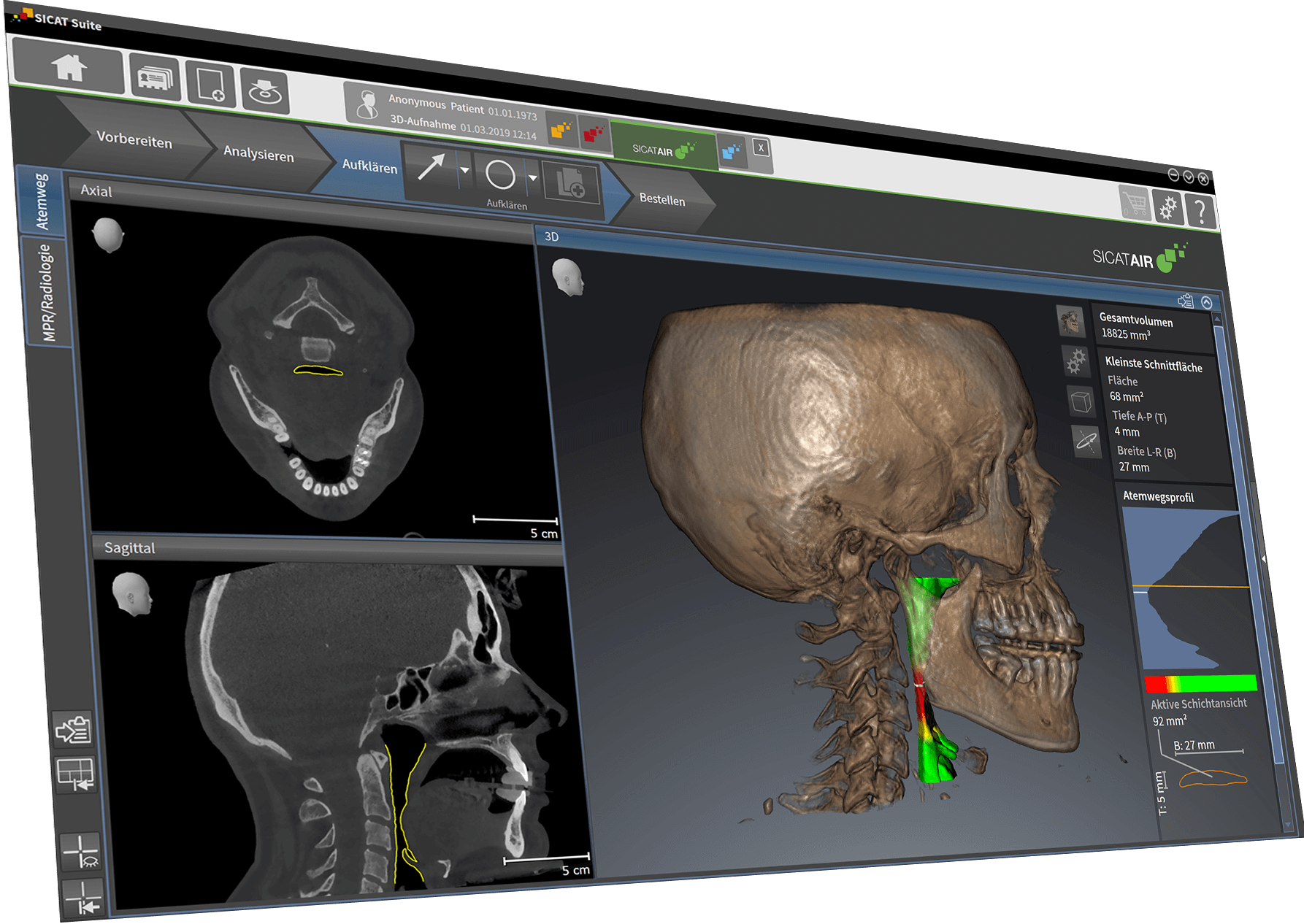1304x924 pixels.
Task: Go to the SICAT Suite home screen
Action: tap(69, 66)
